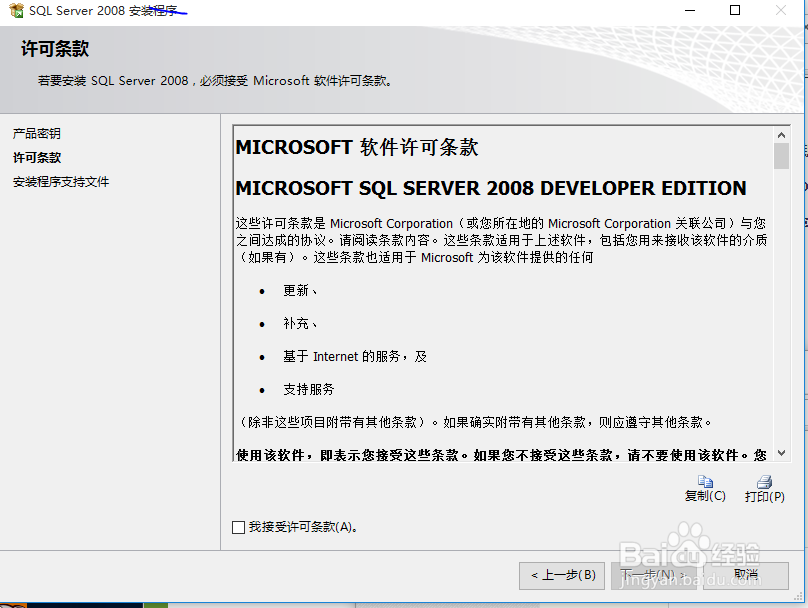
Task: Click the scrollbar up arrow
Action: click(x=783, y=133)
